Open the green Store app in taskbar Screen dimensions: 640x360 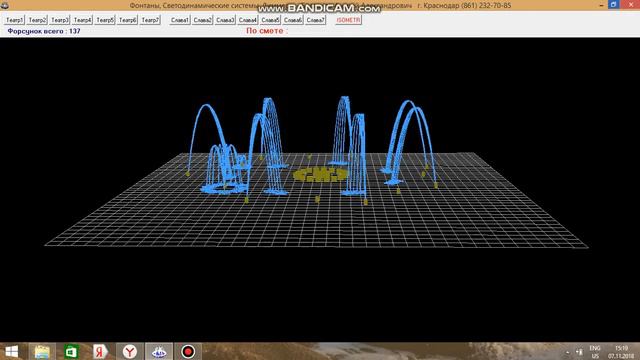[71, 351]
